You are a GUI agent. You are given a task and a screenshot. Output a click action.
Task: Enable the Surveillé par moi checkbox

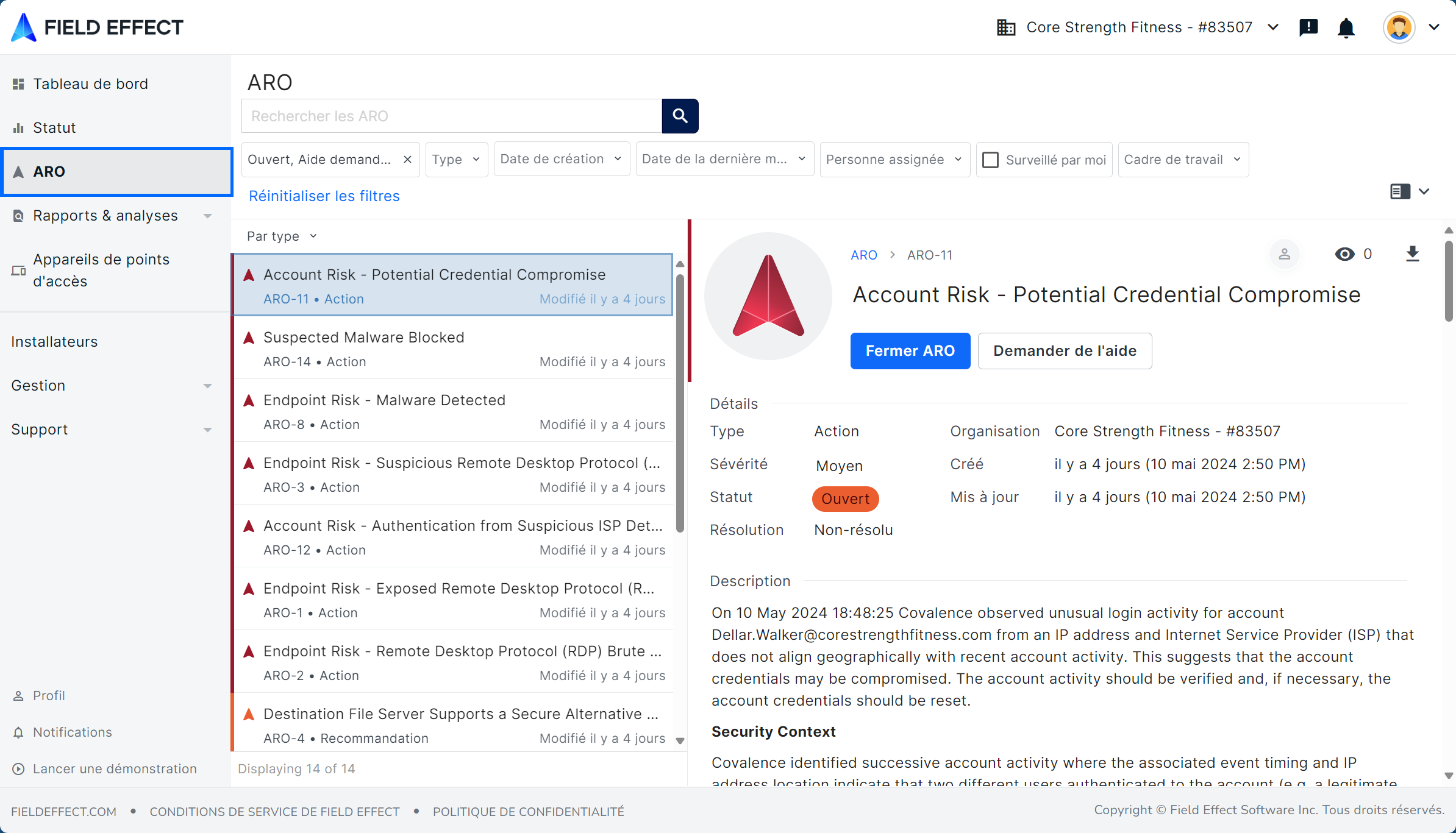tap(991, 160)
